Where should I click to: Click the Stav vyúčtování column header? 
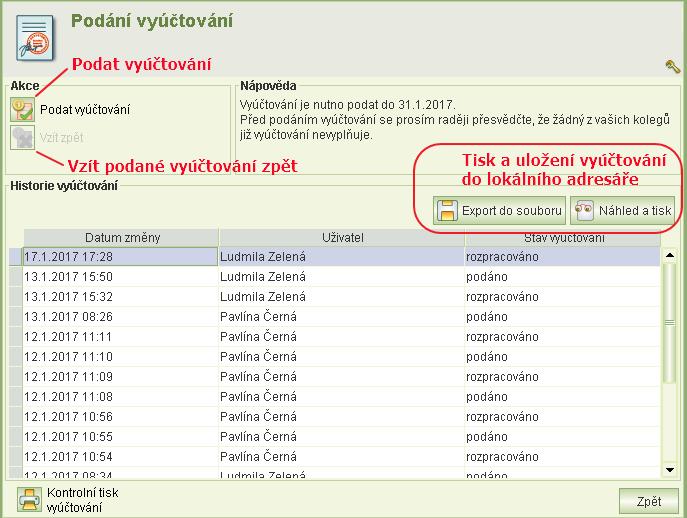(x=563, y=238)
